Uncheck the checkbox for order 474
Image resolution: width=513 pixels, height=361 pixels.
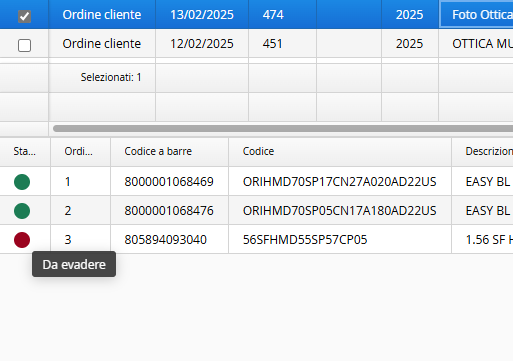(24, 16)
